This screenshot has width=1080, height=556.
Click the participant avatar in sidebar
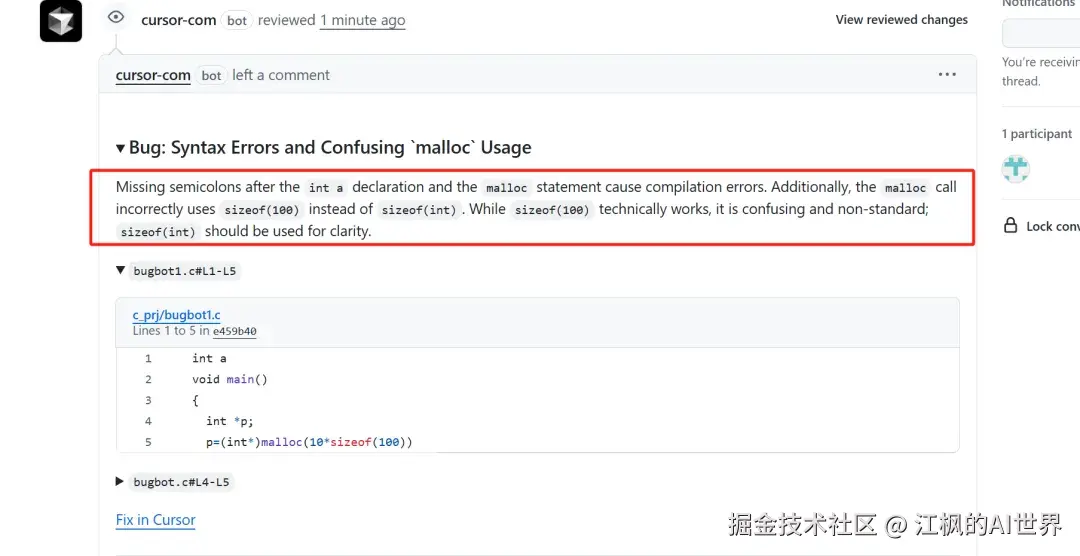click(1016, 168)
